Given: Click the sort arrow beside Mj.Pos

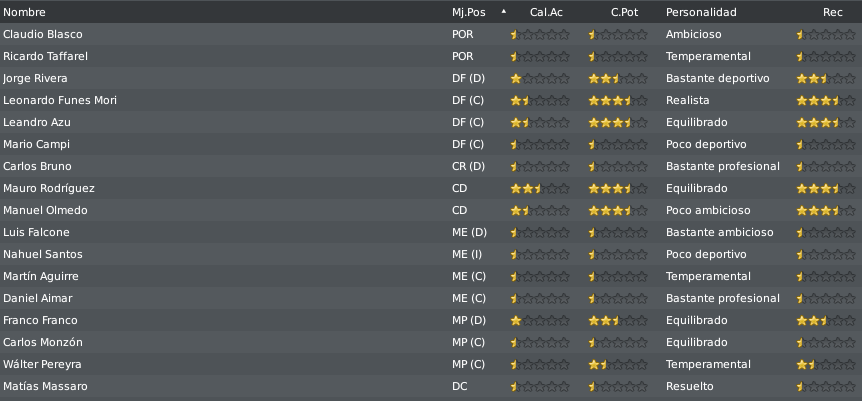Looking at the screenshot, I should click(x=504, y=11).
